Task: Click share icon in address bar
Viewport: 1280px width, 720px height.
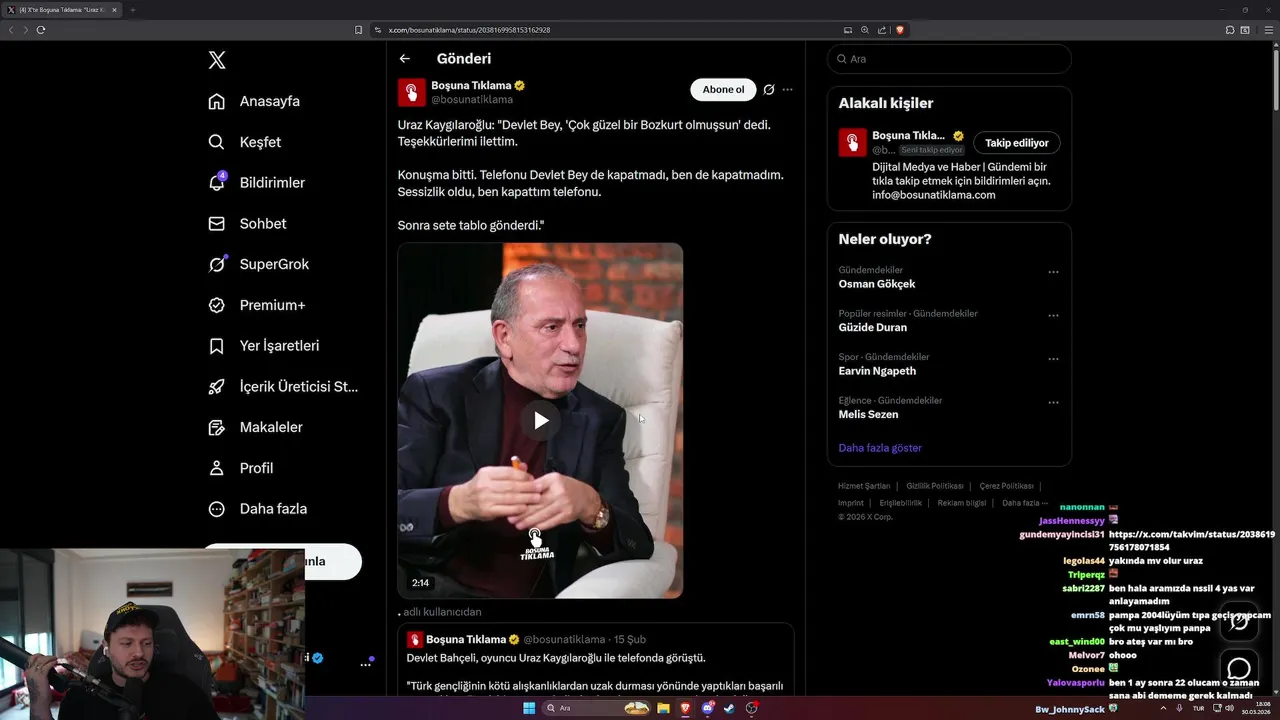Action: (x=882, y=30)
